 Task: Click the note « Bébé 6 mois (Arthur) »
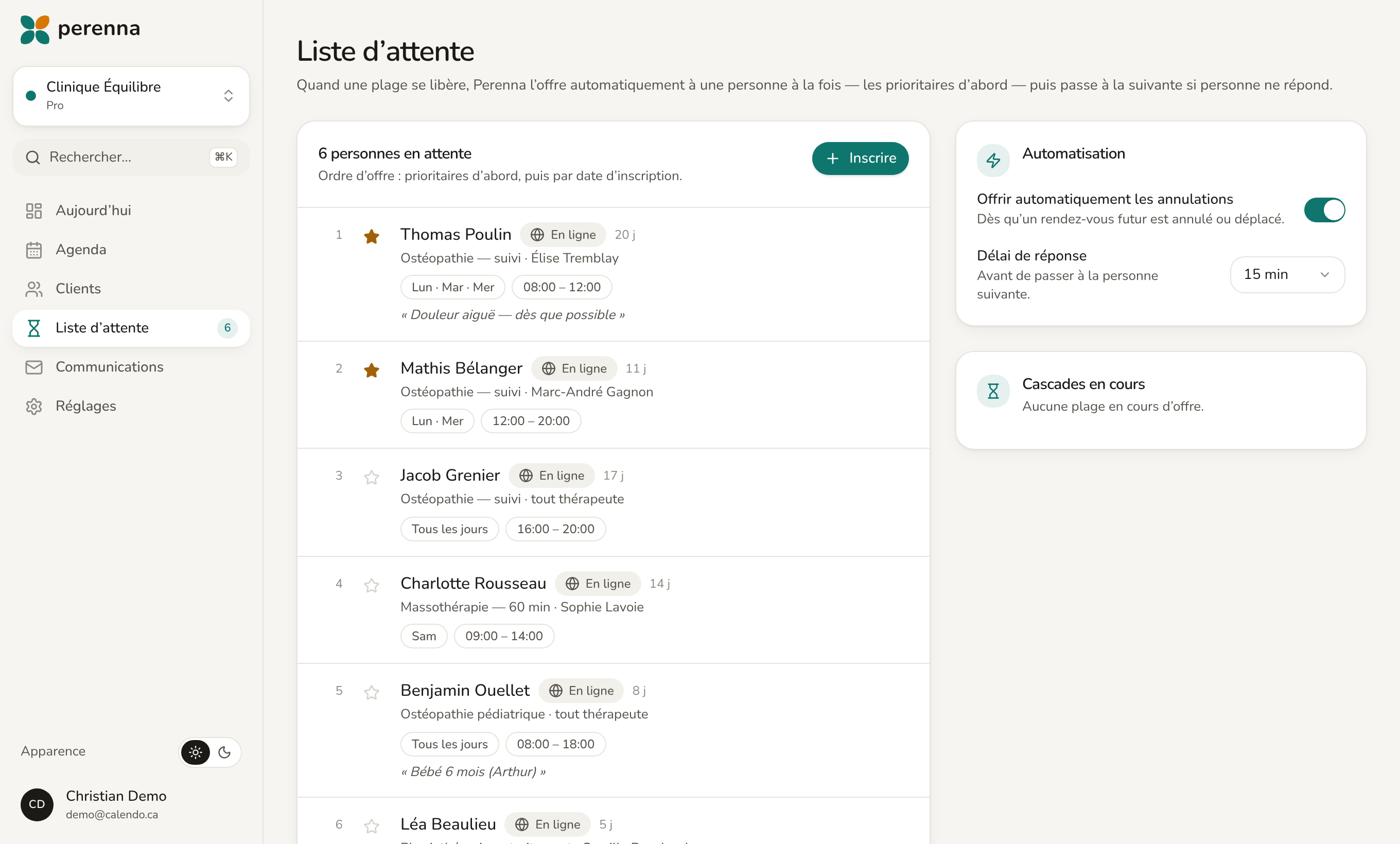(474, 771)
